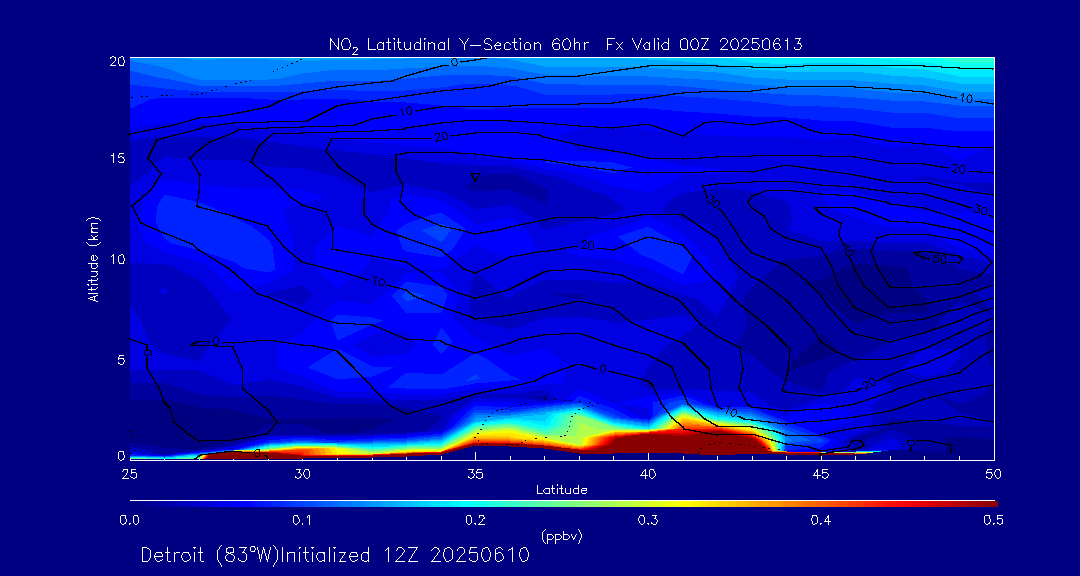Viewport: 1080px width, 576px height.
Task: Select the colorbar scale label 0.1
Action: [302, 521]
